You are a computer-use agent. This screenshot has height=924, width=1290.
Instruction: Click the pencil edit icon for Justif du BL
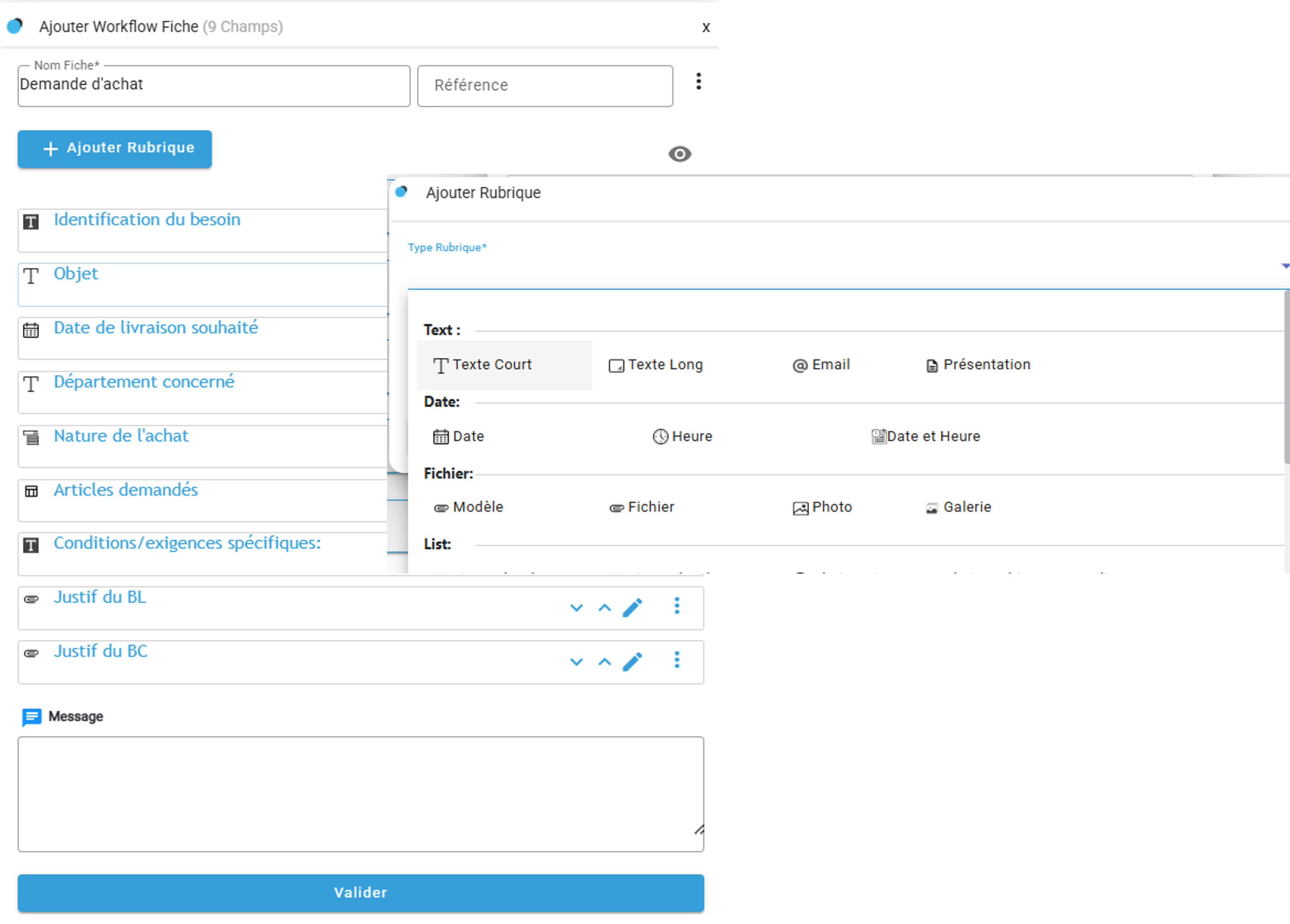[632, 607]
